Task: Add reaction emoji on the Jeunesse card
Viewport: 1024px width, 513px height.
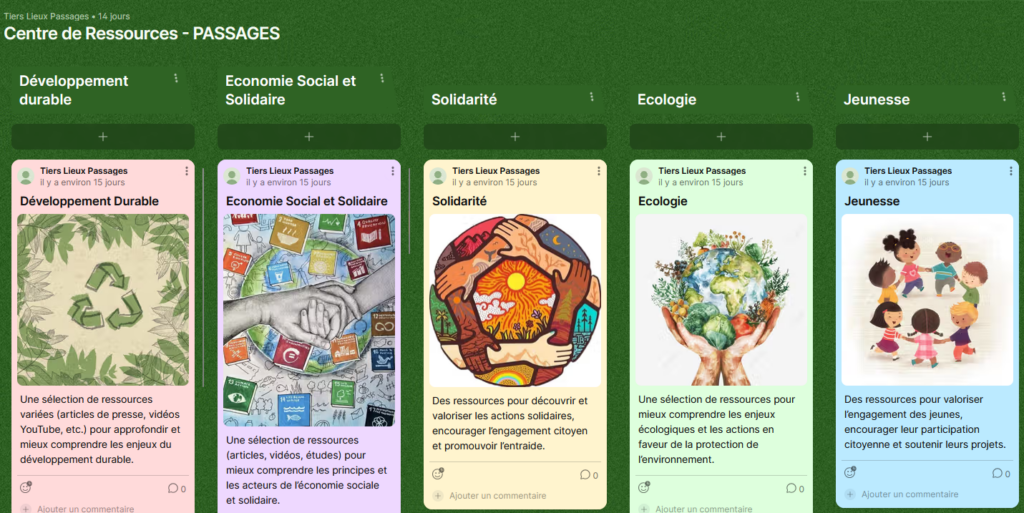Action: click(x=850, y=473)
